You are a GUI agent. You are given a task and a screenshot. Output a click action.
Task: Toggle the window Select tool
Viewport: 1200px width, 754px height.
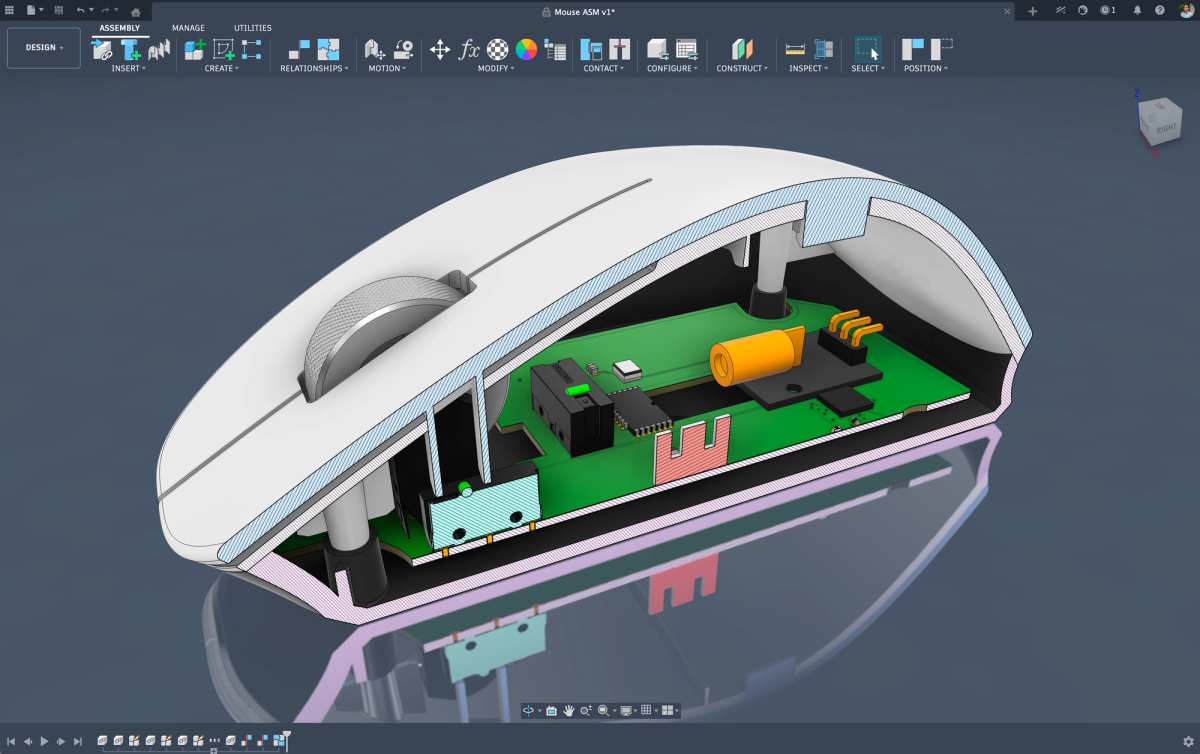pos(867,49)
